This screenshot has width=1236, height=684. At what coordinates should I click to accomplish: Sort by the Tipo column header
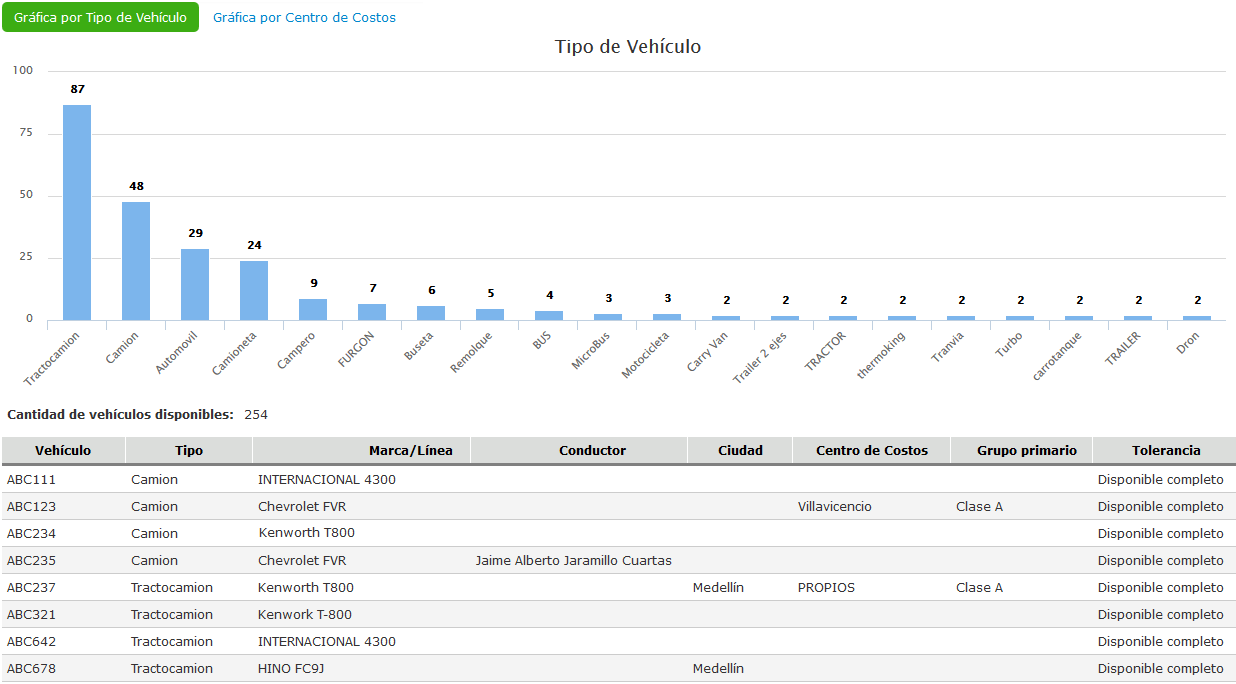188,450
